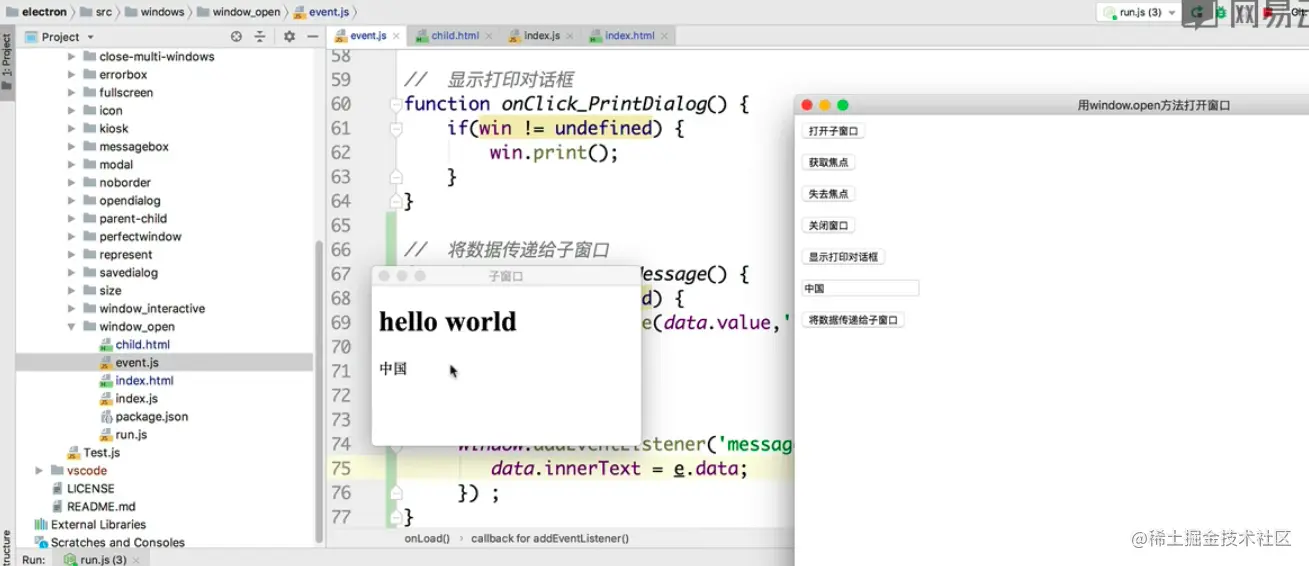Click the text input containing 中国

point(860,288)
